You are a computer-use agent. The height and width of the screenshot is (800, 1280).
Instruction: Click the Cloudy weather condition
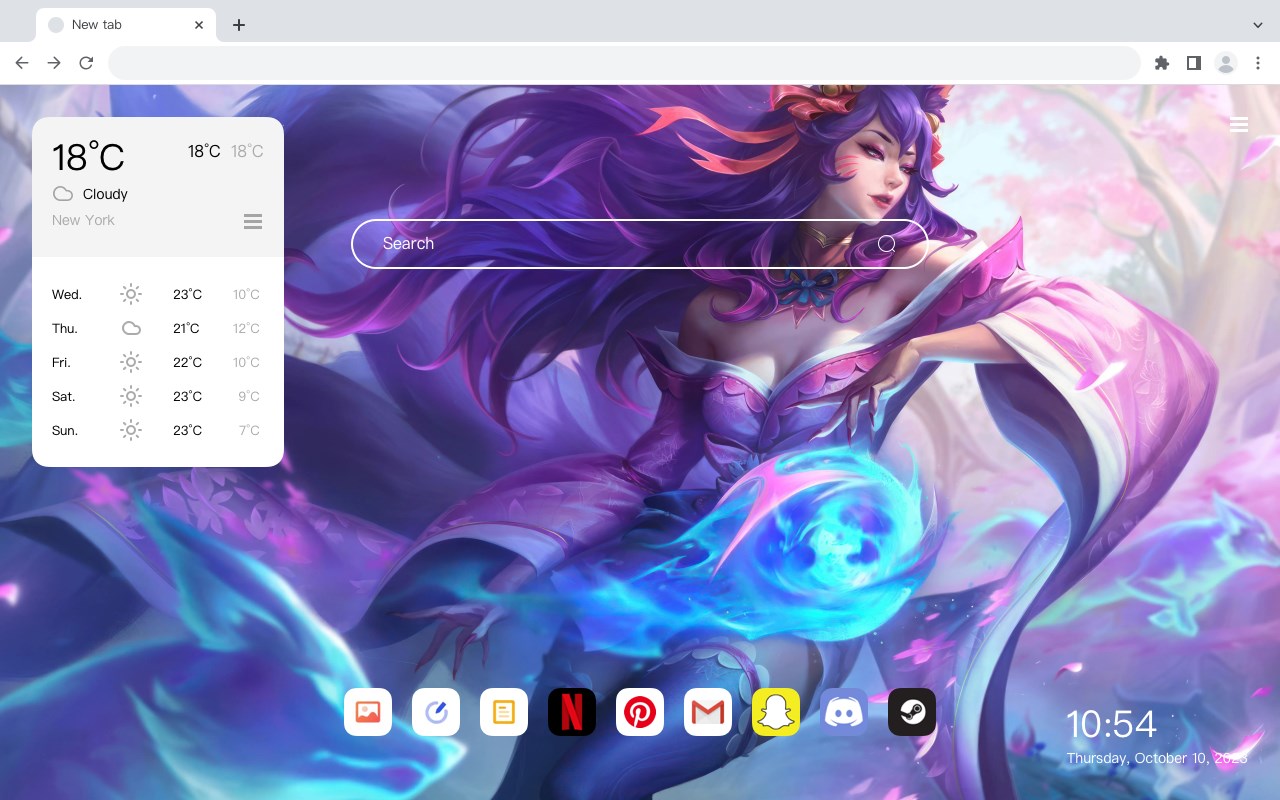[105, 194]
